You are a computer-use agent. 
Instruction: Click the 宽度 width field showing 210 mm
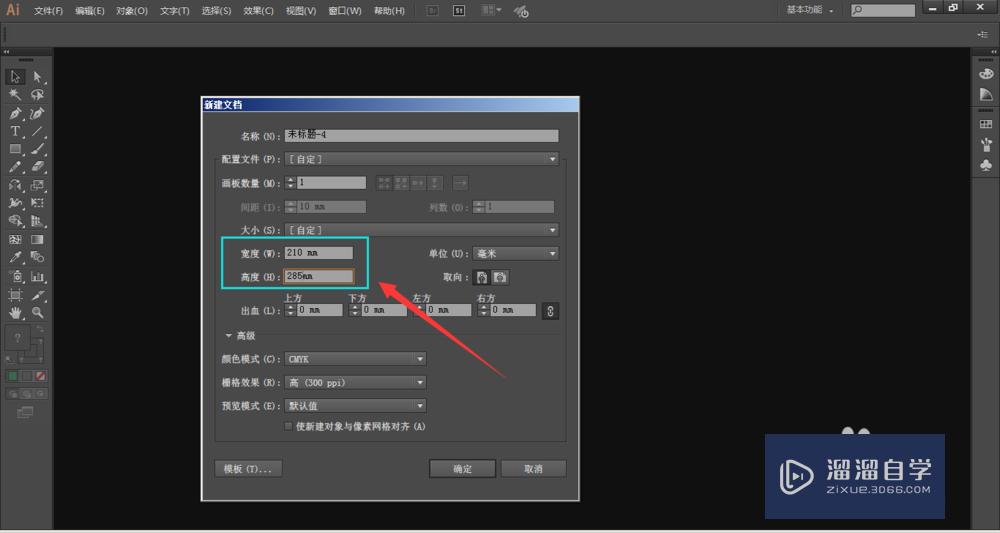point(319,253)
